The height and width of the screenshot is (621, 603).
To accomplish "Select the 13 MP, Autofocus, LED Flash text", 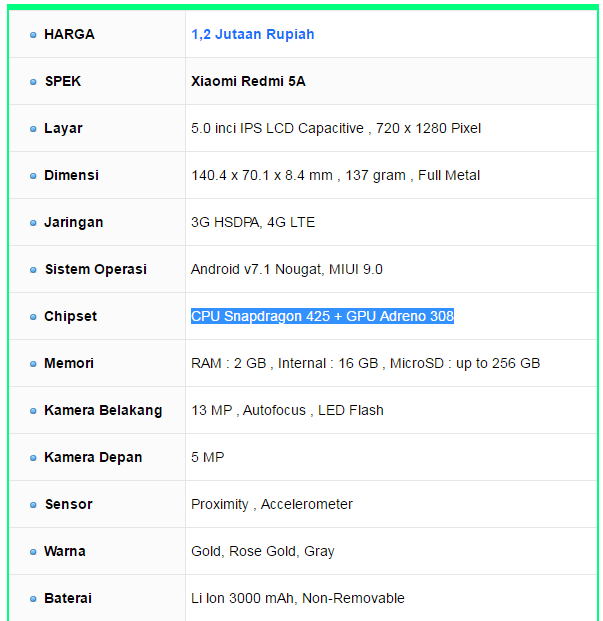I will click(287, 410).
